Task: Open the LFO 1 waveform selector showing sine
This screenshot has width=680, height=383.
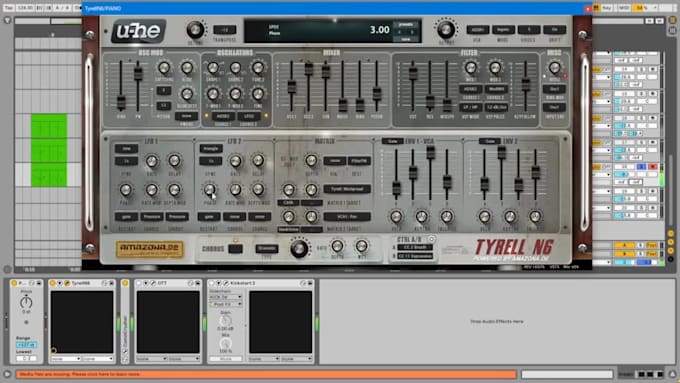Action: coord(126,148)
